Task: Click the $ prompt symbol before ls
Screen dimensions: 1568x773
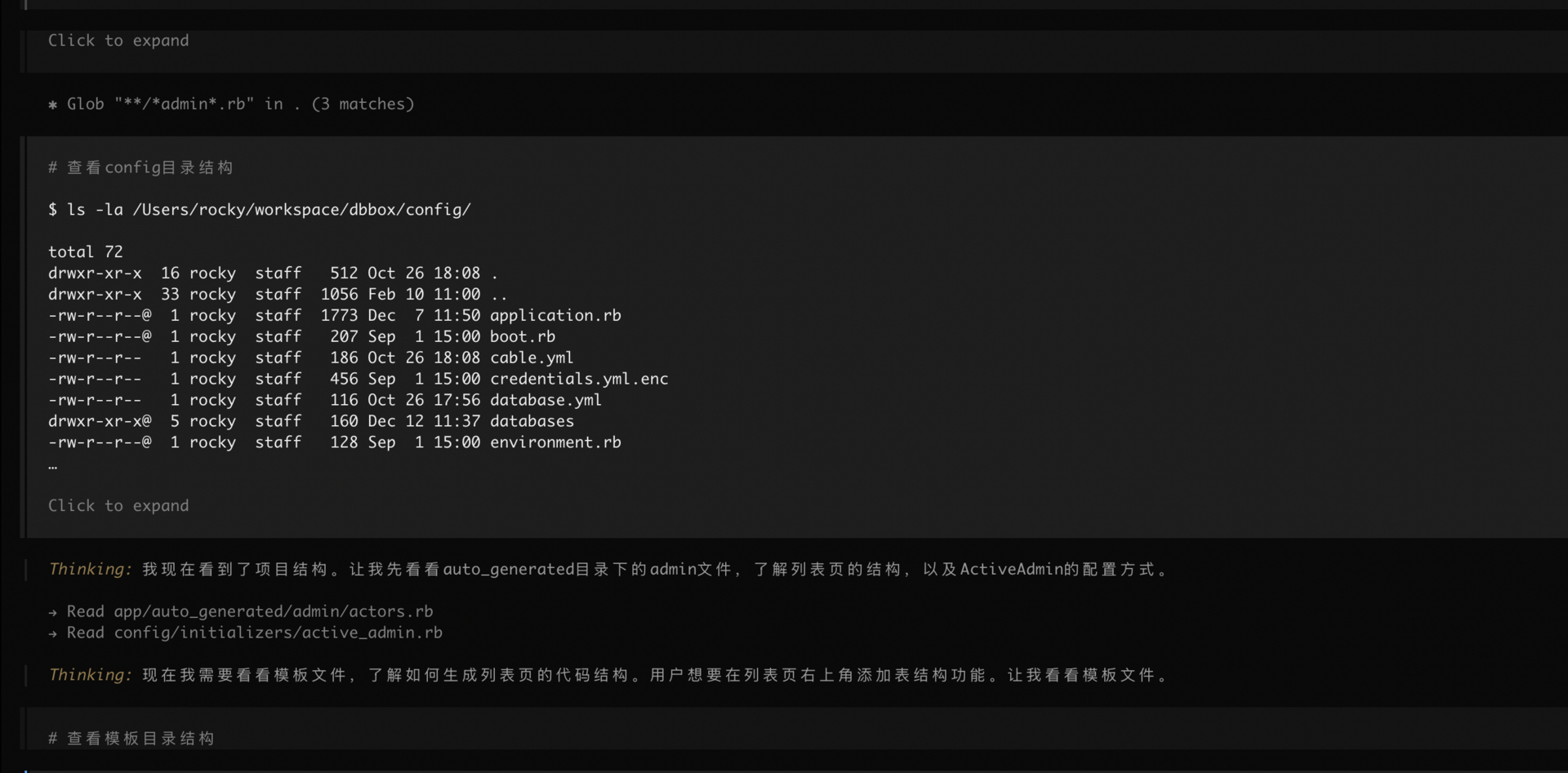Action: coord(52,211)
